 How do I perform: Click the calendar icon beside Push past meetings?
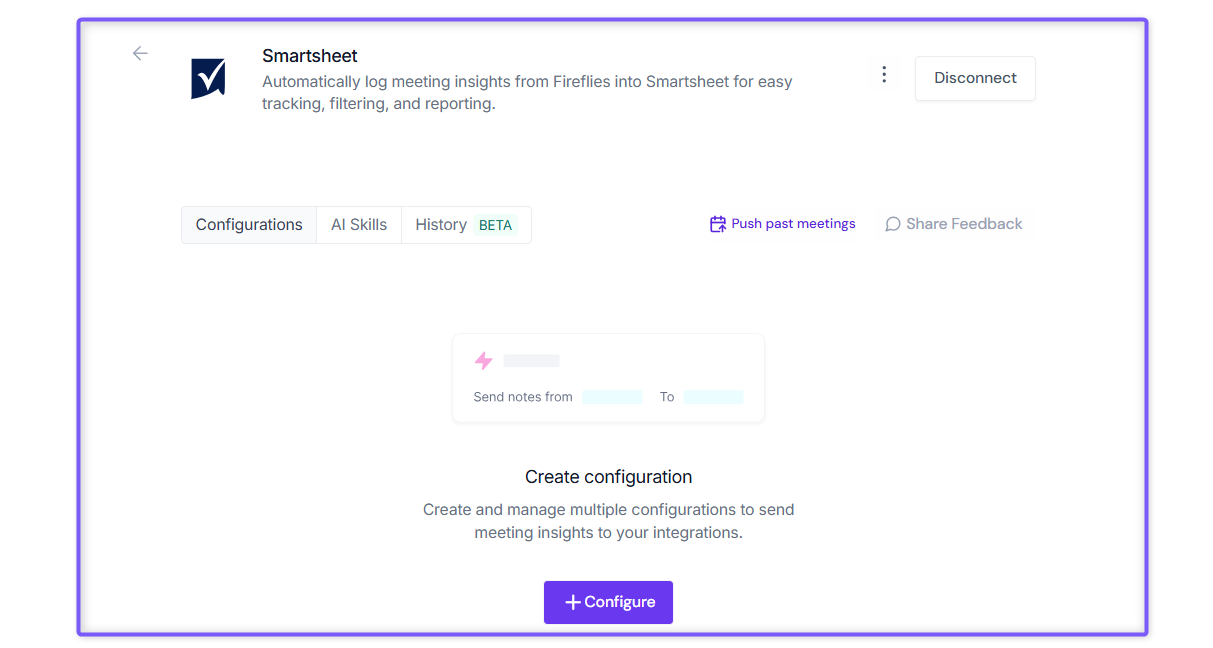click(x=718, y=224)
